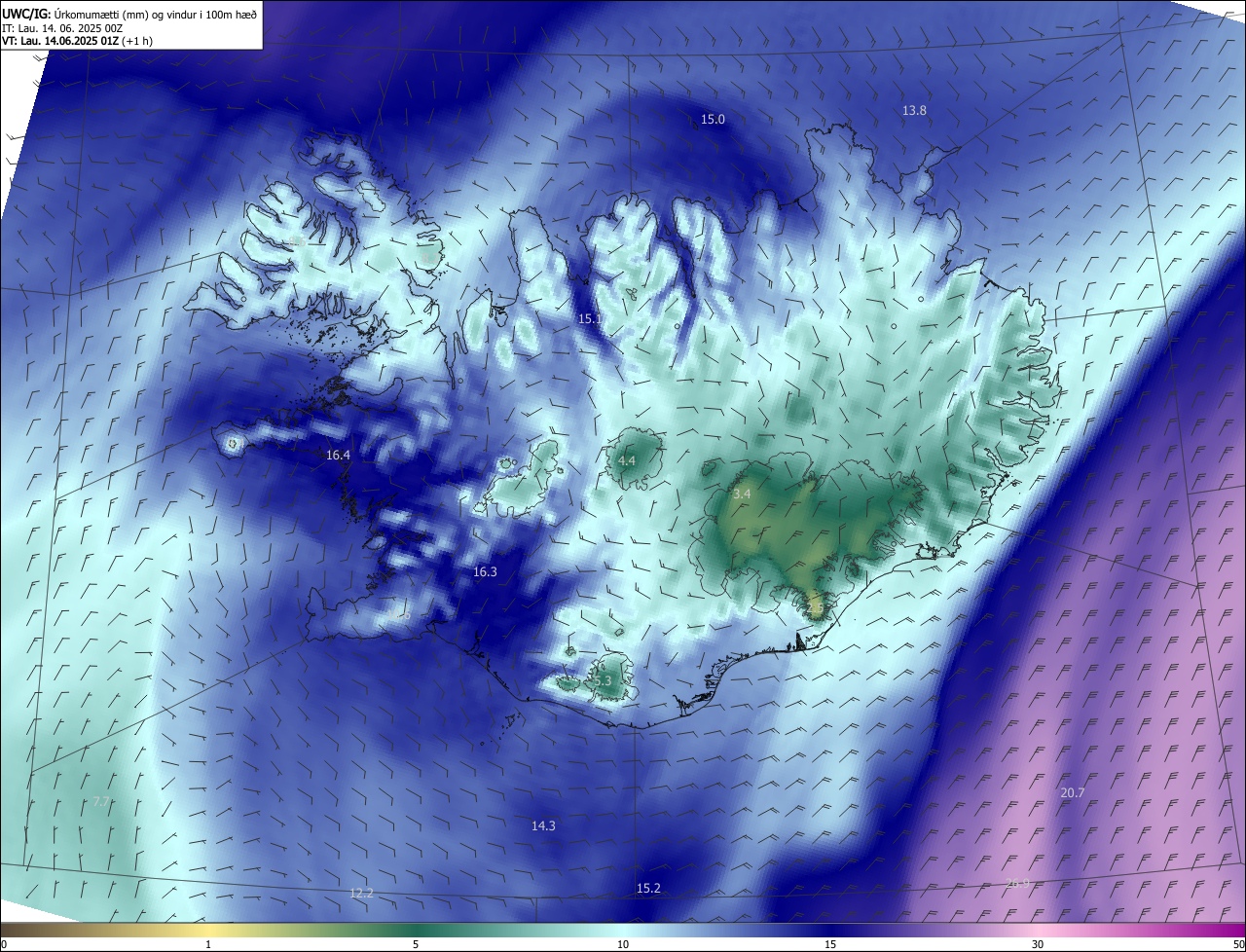Click the colour scale tick labelled 30
Screen dimensions: 1246x952
click(x=1038, y=944)
